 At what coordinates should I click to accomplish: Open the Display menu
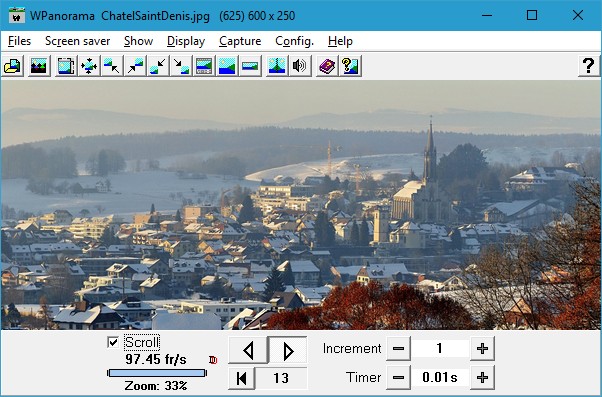(x=186, y=41)
